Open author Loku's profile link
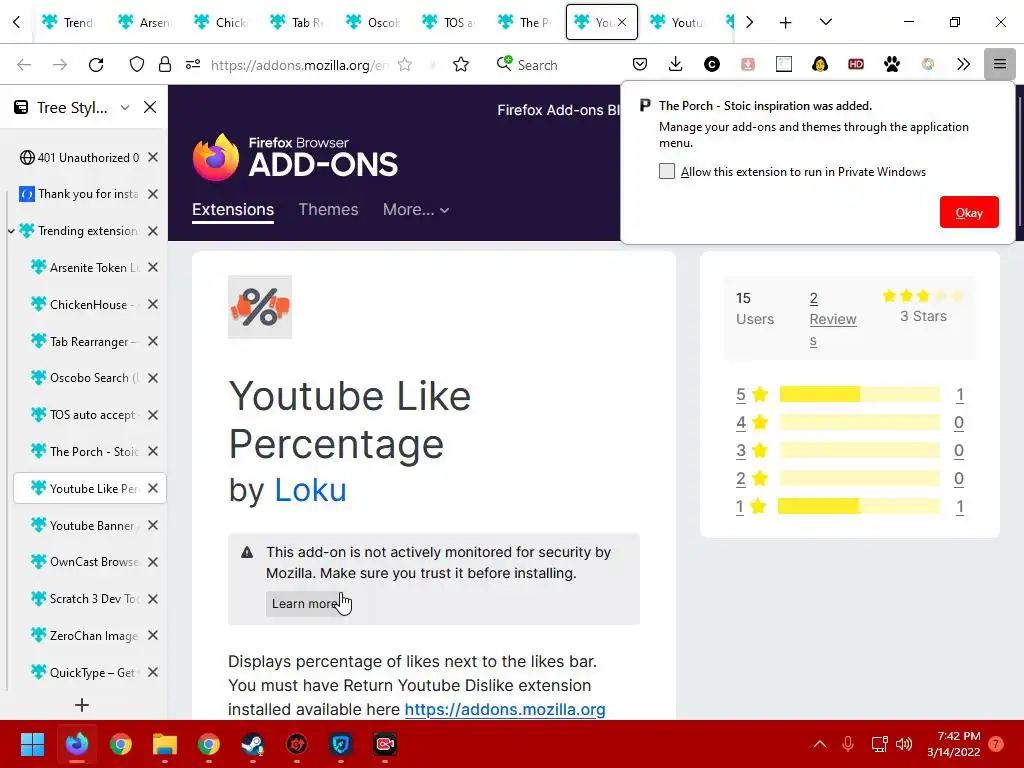Screen dimensions: 1024x768 310,490
